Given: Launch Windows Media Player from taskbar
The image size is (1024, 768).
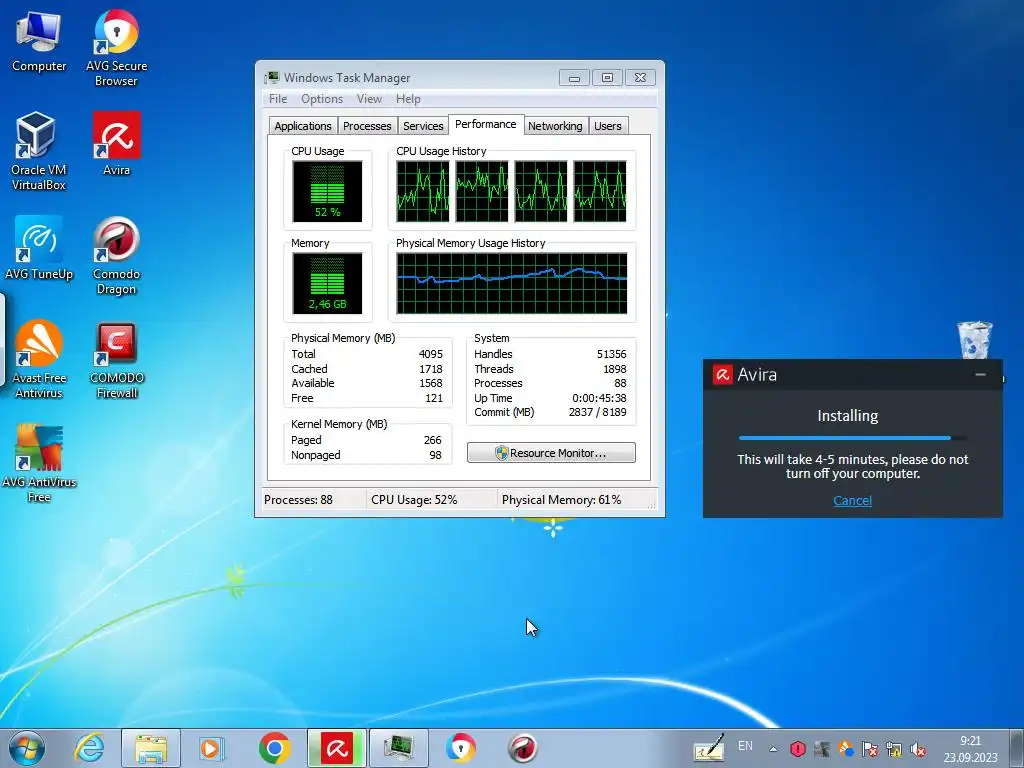Looking at the screenshot, I should [211, 748].
